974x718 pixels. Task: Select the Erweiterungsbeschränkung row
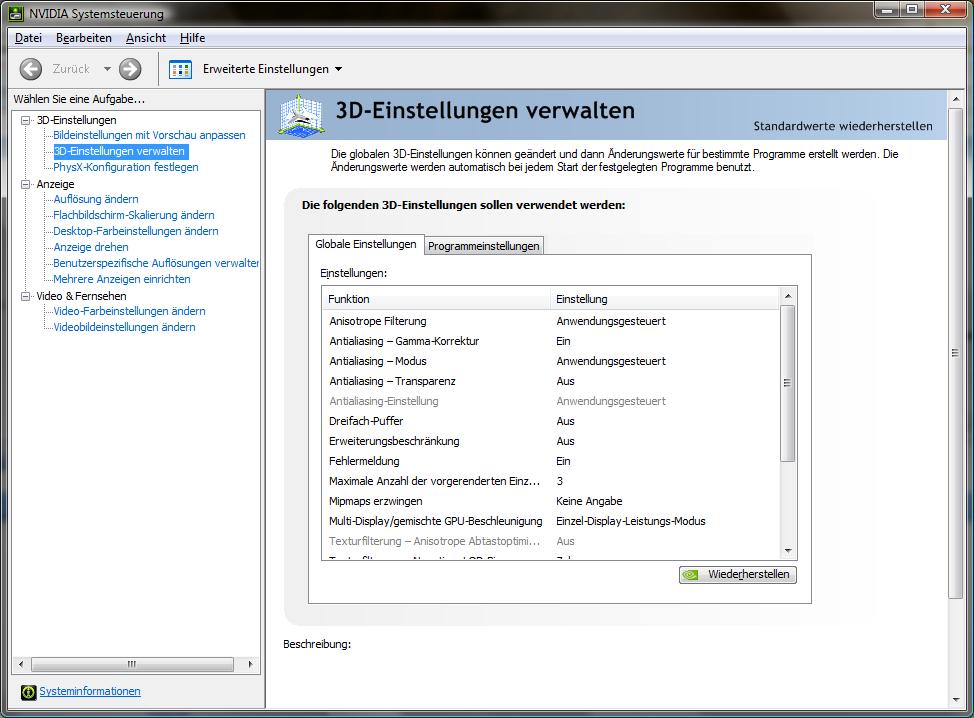click(x=550, y=441)
